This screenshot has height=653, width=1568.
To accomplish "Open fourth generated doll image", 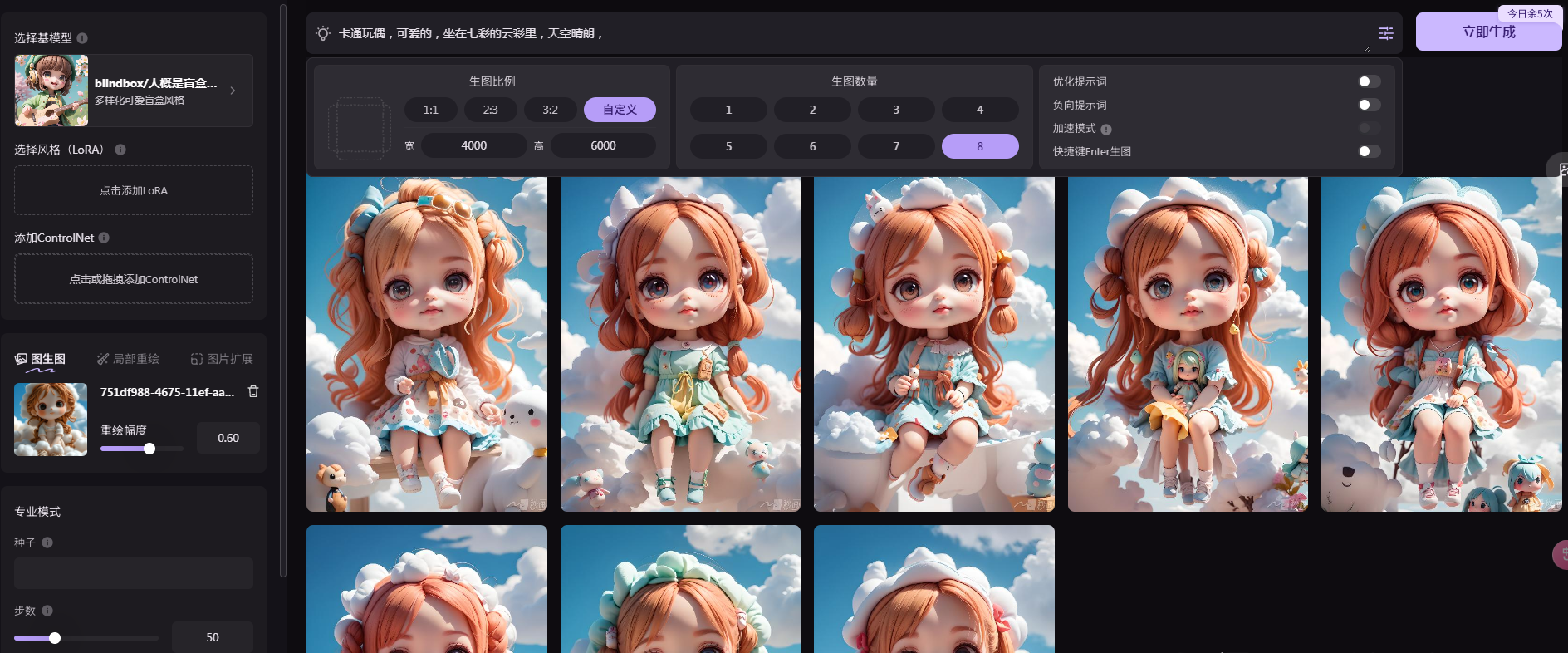I will (x=1188, y=344).
